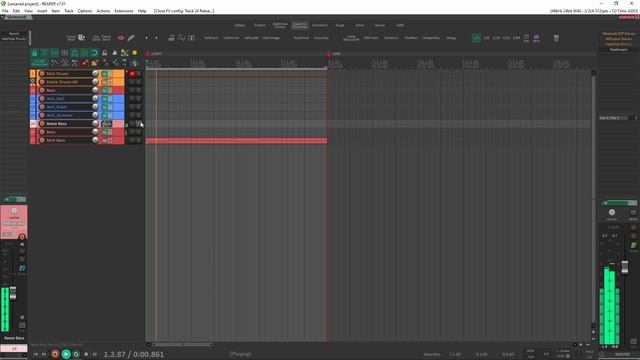Image resolution: width=640 pixels, height=360 pixels.
Task: Toggle record arm on the Reese Bass mixer strip
Action: [x=22, y=237]
